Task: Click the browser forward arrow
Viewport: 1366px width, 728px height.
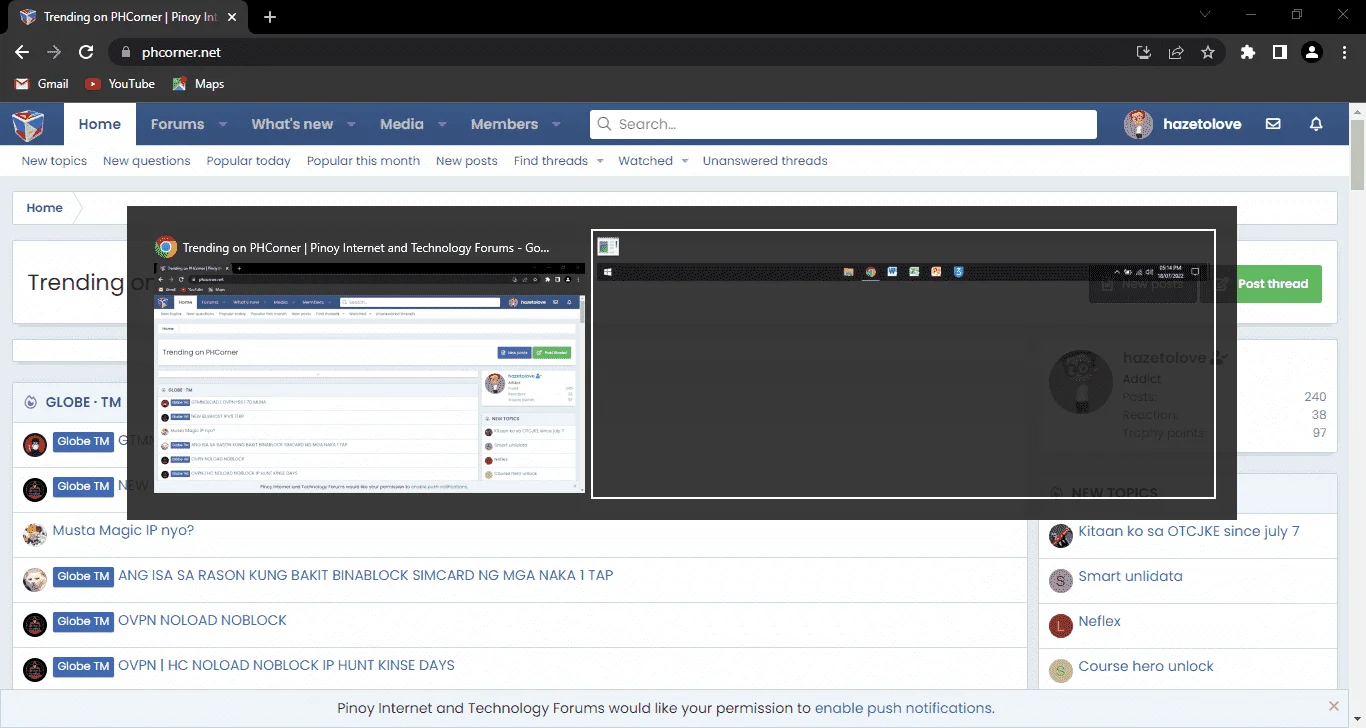Action: [x=54, y=52]
